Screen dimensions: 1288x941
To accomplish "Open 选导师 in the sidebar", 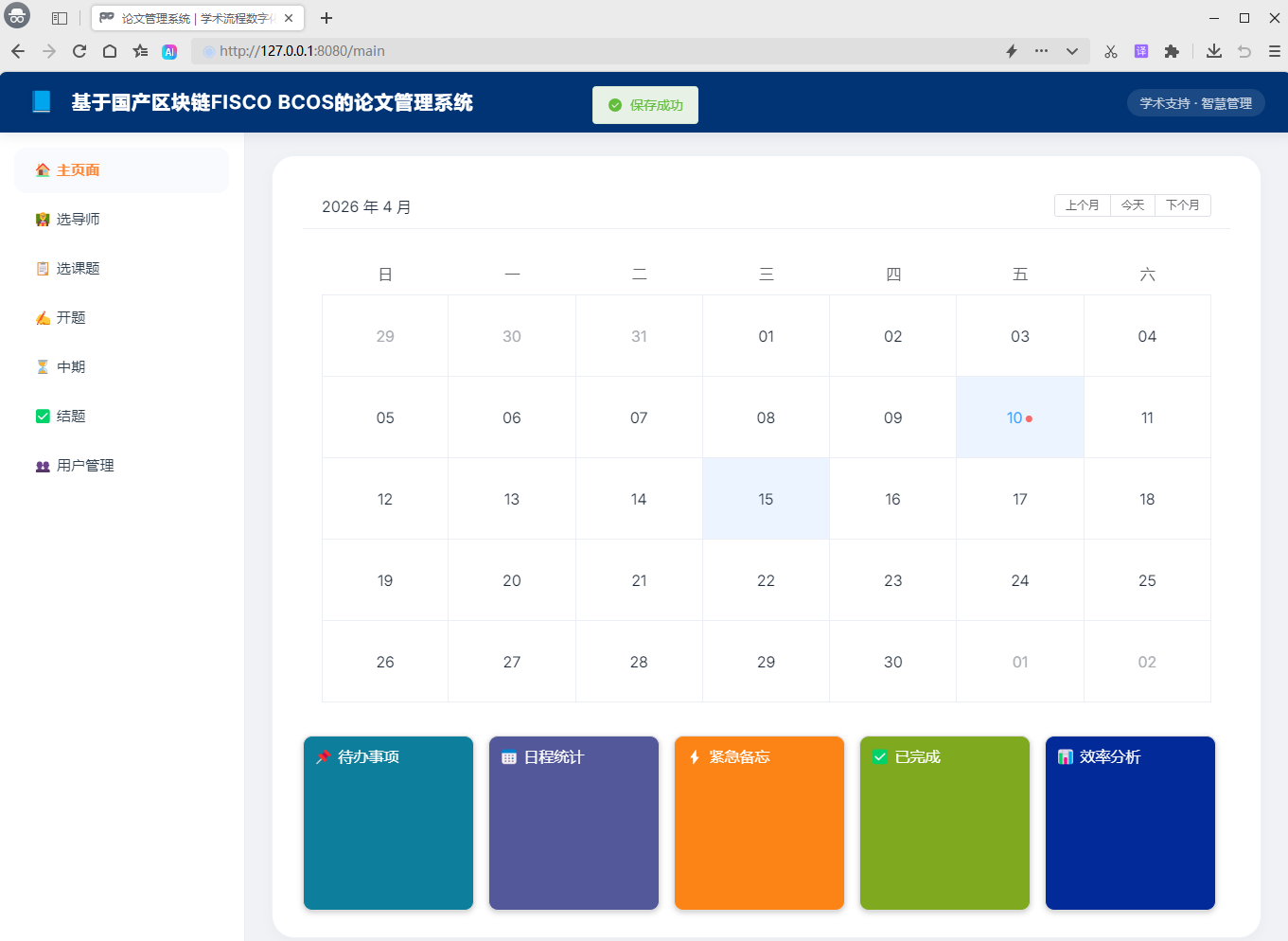I will point(121,220).
